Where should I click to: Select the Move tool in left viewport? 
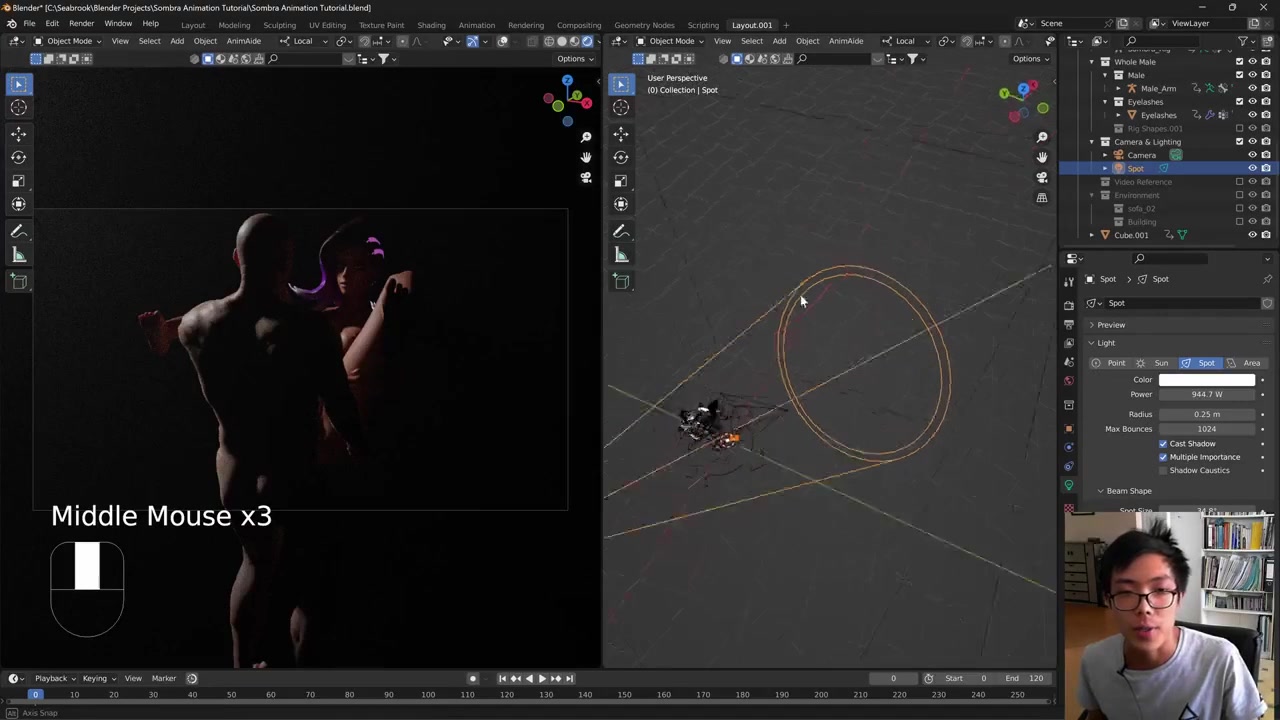(18, 133)
